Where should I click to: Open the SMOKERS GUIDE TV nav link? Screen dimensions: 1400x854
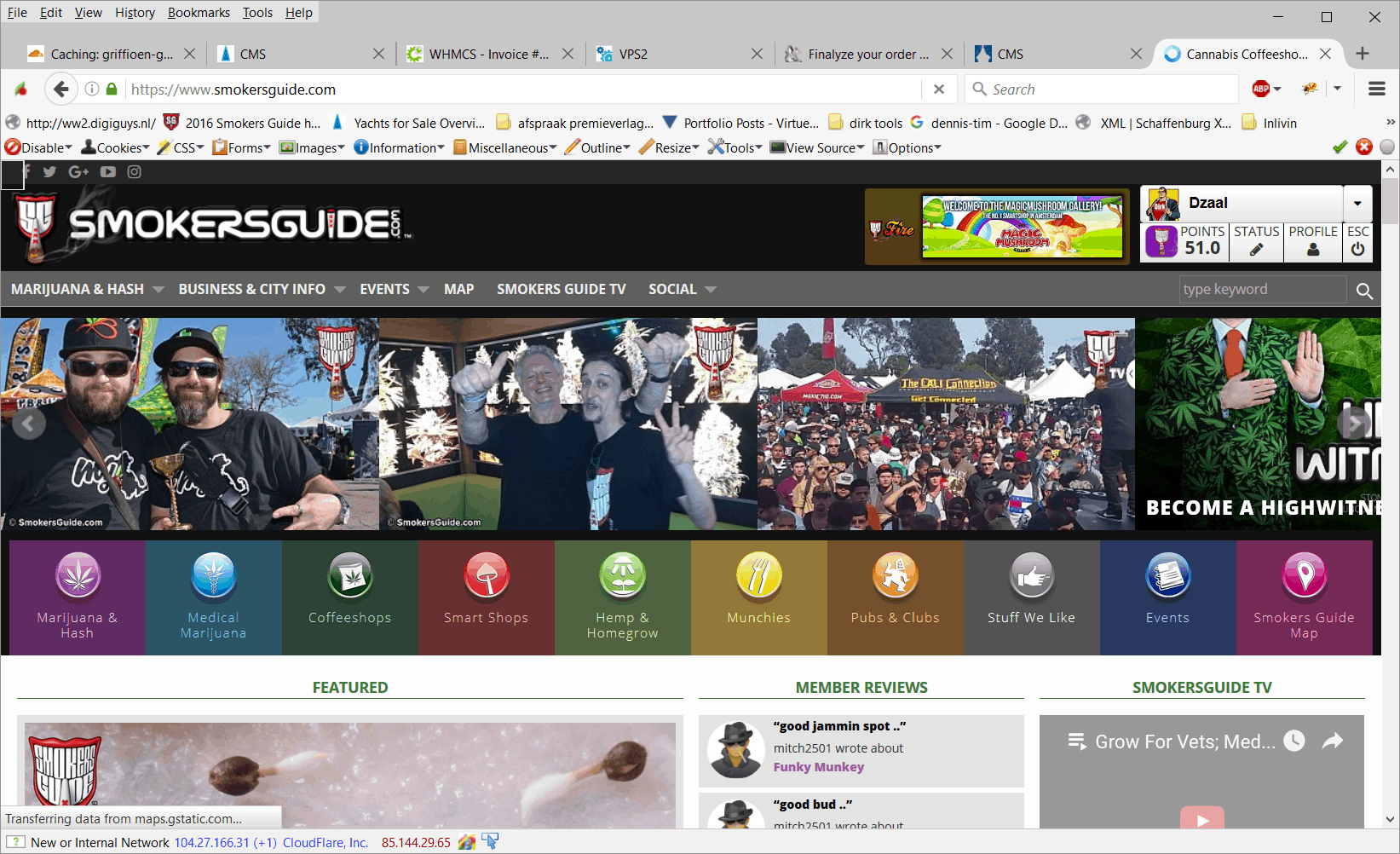pyautogui.click(x=562, y=289)
